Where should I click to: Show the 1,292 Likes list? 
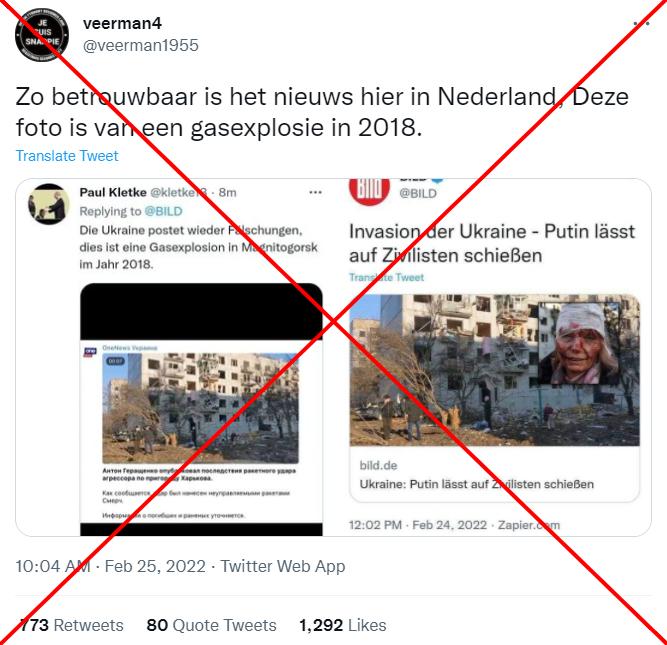[342, 625]
